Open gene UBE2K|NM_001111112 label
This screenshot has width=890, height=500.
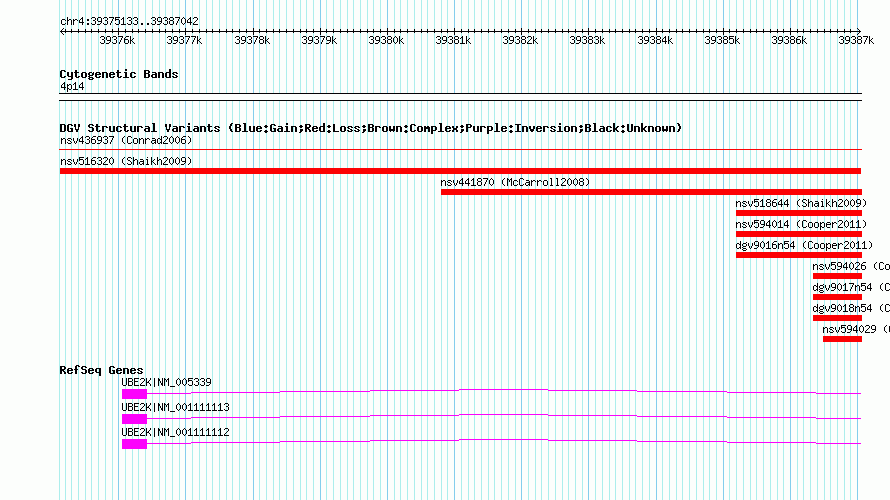pyautogui.click(x=175, y=432)
